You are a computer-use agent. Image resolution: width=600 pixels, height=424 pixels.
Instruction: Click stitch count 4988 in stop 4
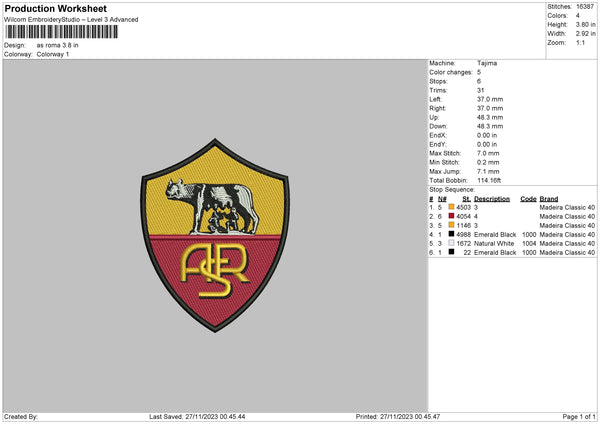(x=464, y=235)
